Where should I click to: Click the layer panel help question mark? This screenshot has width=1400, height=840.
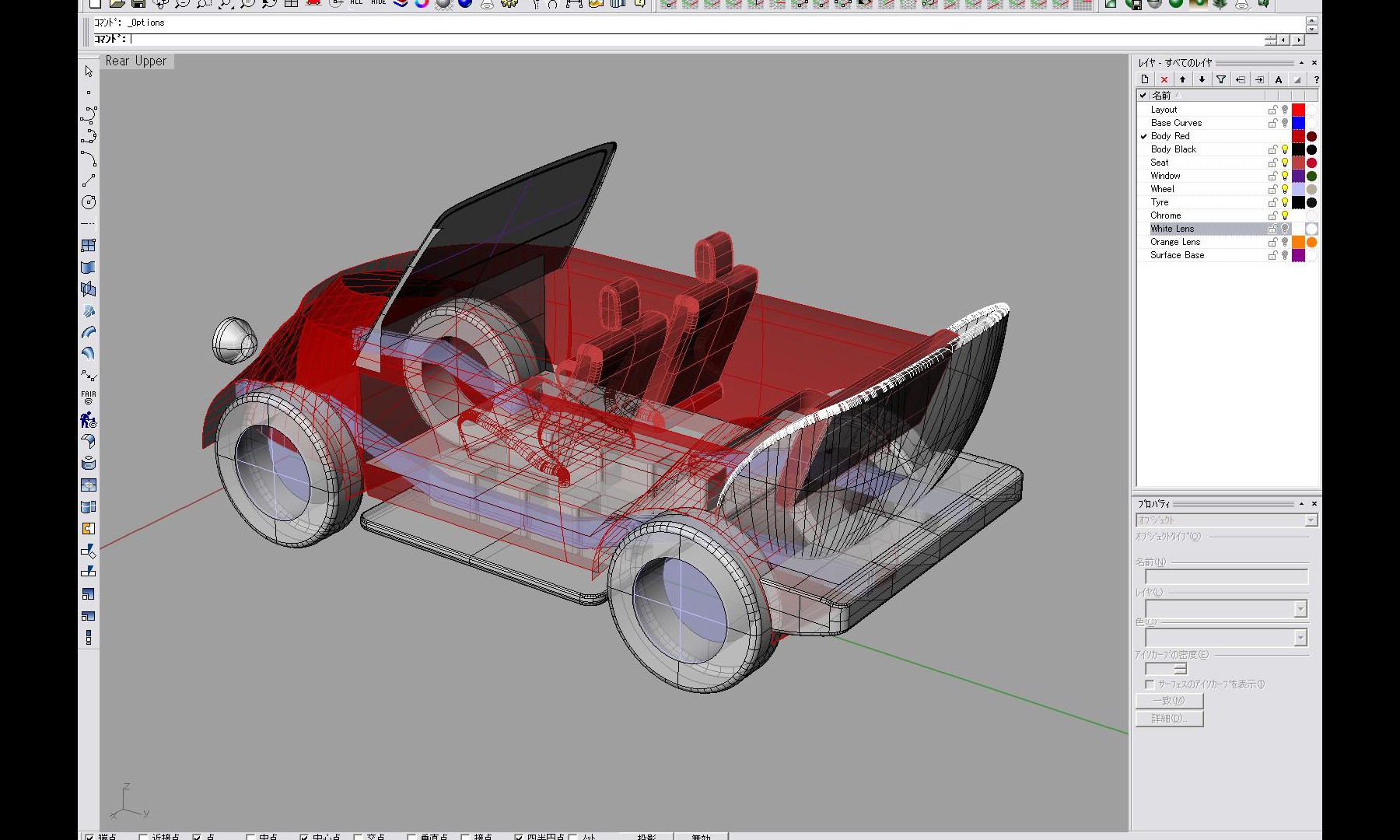click(x=1315, y=79)
